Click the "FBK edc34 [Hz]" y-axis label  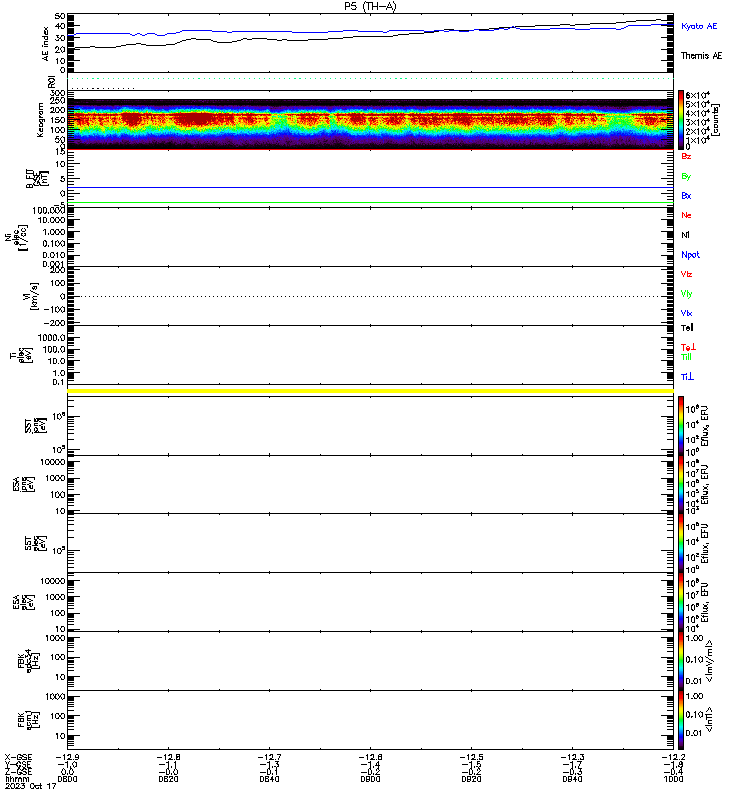(x=29, y=661)
